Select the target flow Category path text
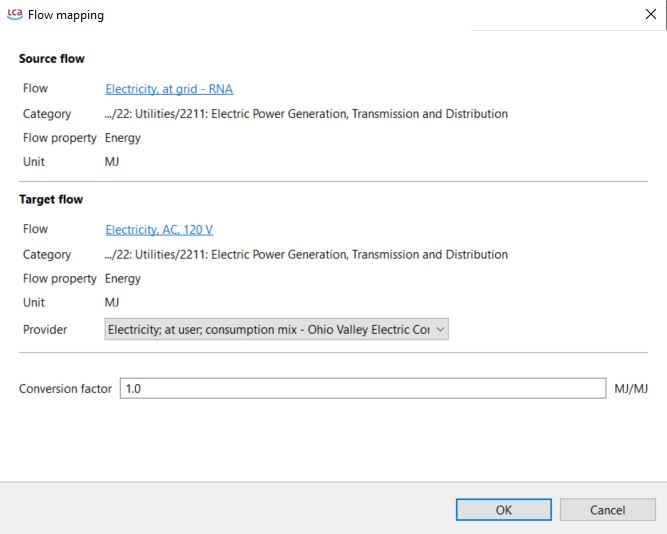The width and height of the screenshot is (667, 534). 306,255
